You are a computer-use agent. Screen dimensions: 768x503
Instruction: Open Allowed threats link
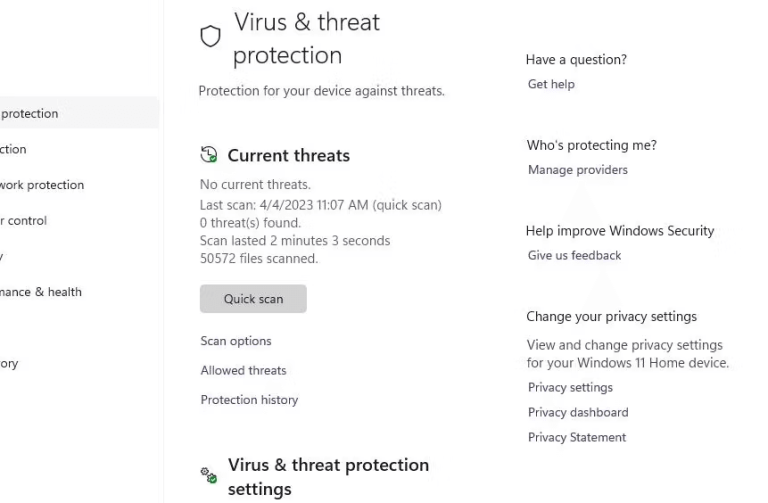(243, 370)
